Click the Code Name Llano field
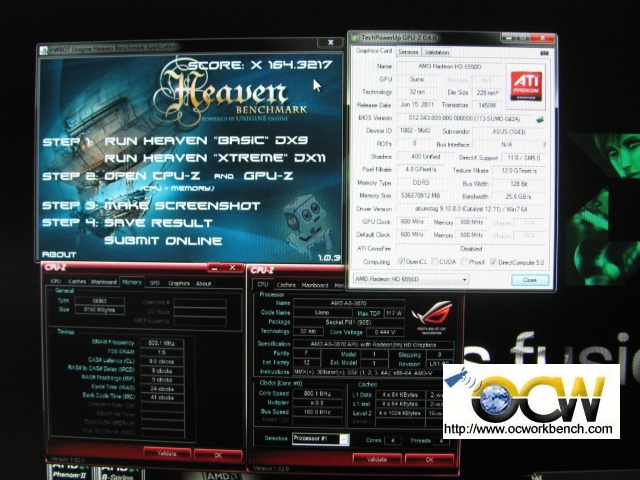Screen dimensions: 640x480 [x=322, y=313]
